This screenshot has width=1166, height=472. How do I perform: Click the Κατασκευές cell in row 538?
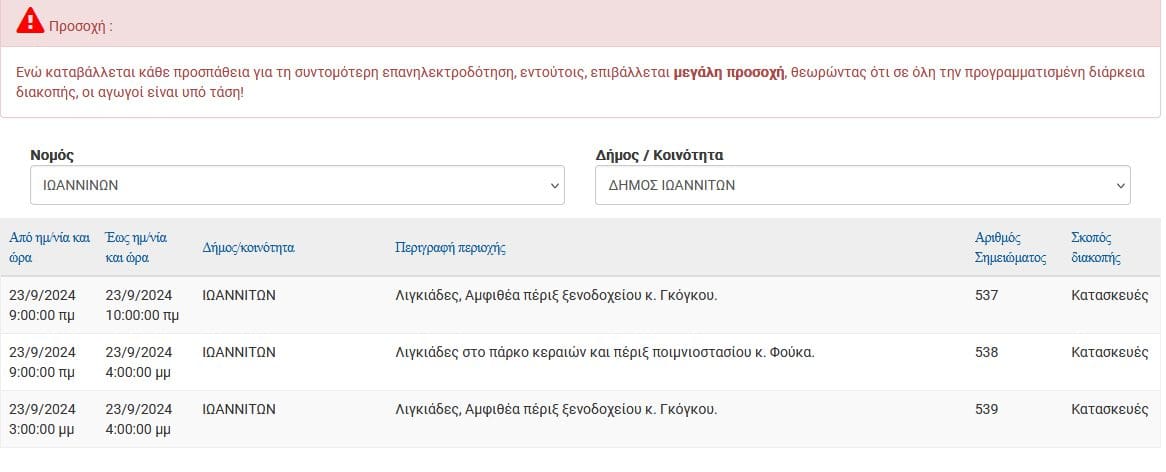[x=1109, y=352]
